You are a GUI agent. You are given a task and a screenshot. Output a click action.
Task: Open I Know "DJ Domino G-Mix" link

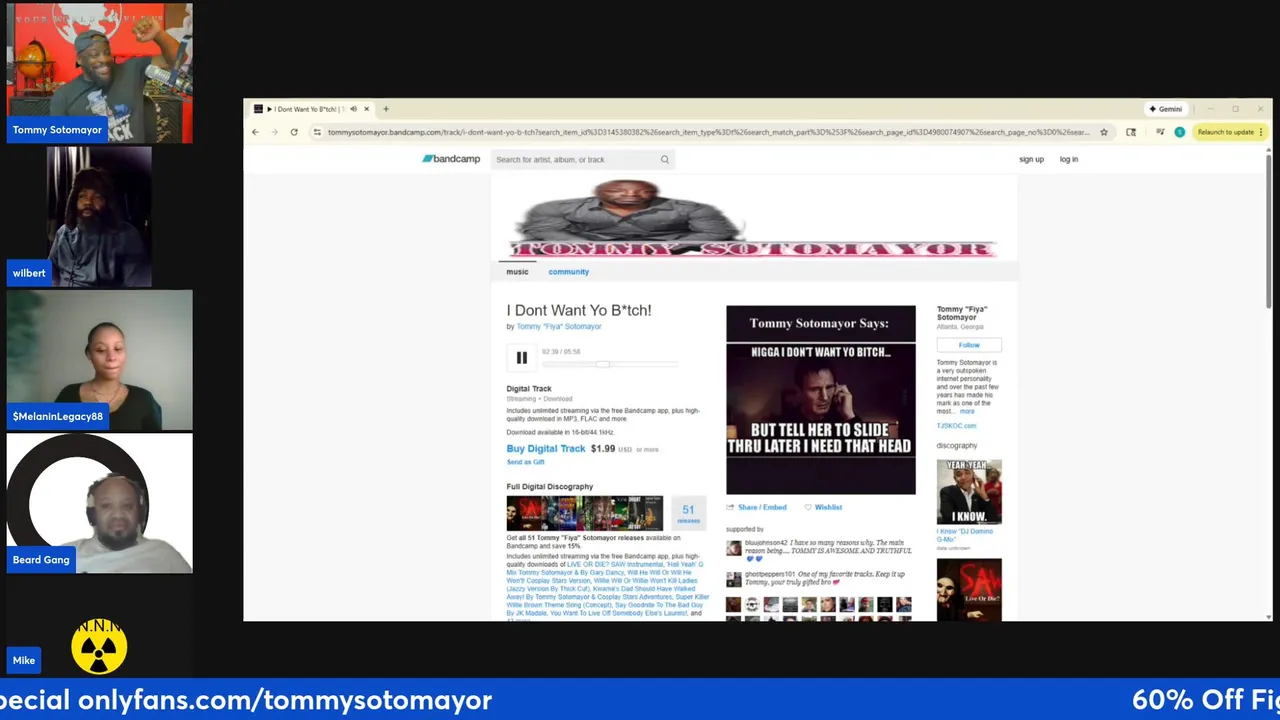(x=965, y=535)
